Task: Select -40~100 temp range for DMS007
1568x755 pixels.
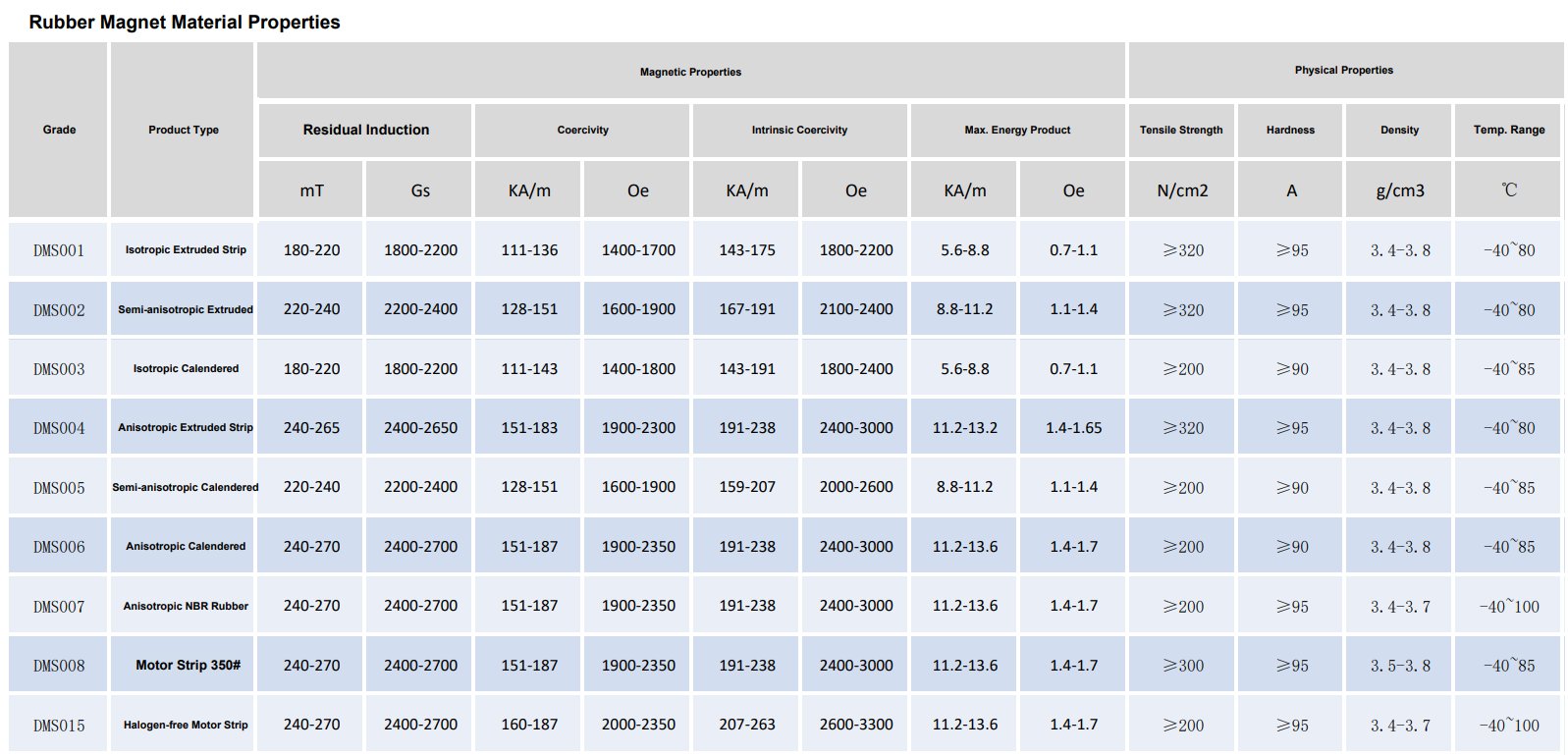Action: click(1509, 607)
